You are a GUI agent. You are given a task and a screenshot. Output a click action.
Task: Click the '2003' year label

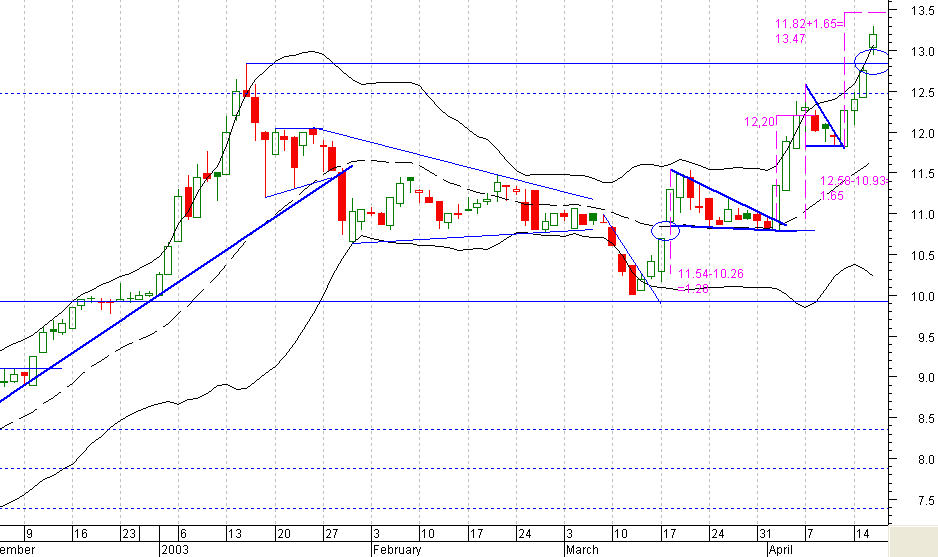pyautogui.click(x=175, y=550)
